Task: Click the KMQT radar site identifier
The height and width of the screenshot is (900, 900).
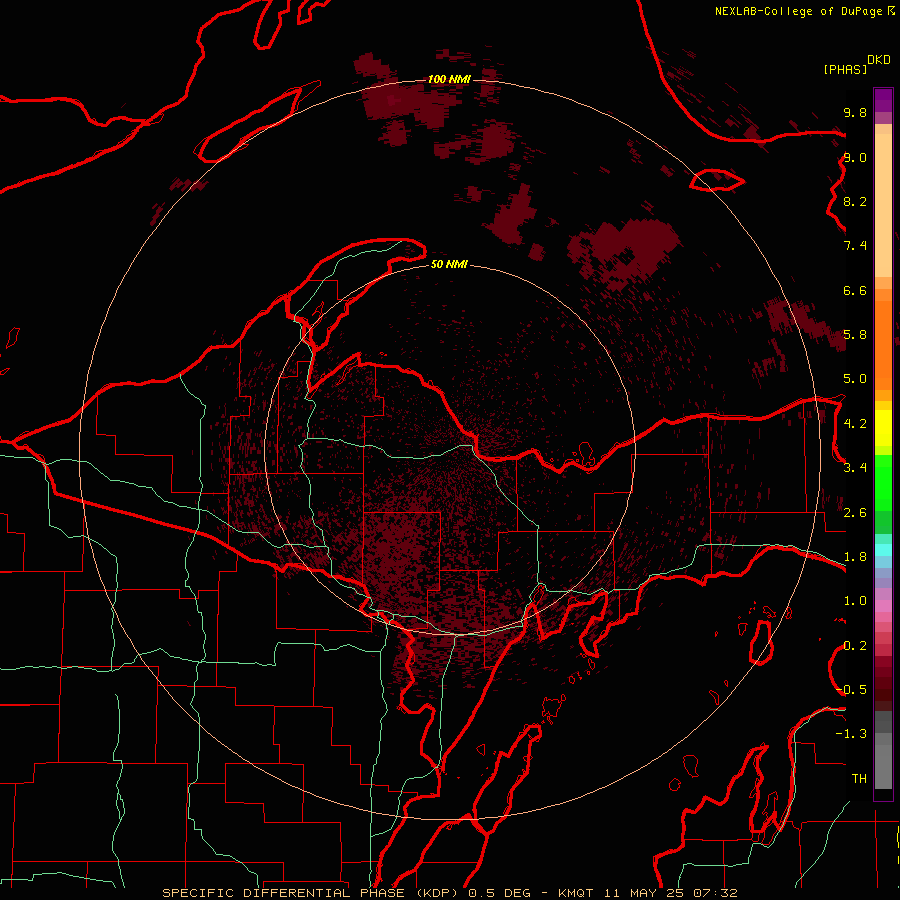Action: click(x=577, y=893)
